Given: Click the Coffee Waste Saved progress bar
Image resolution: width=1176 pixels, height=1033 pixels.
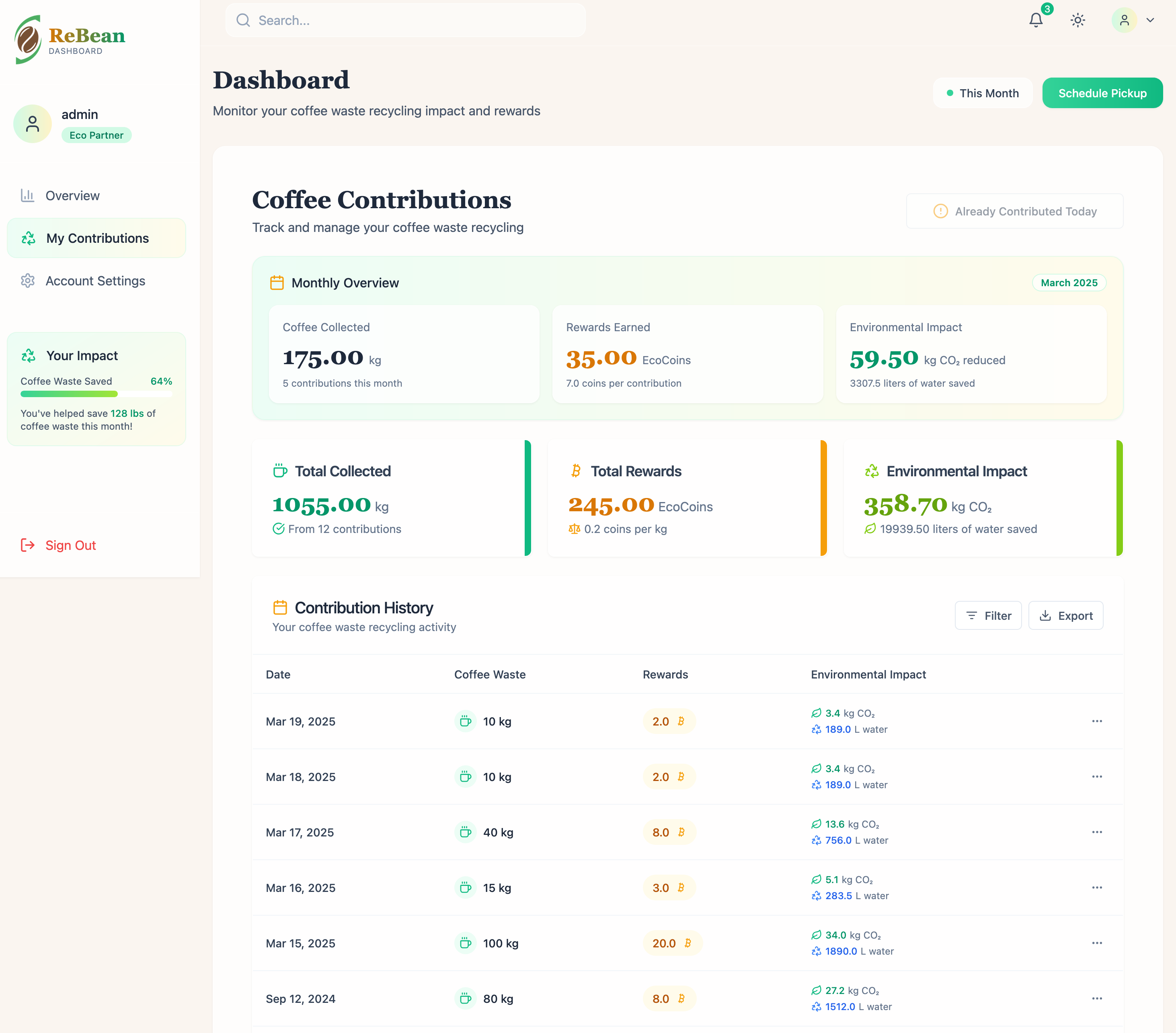Looking at the screenshot, I should [96, 394].
